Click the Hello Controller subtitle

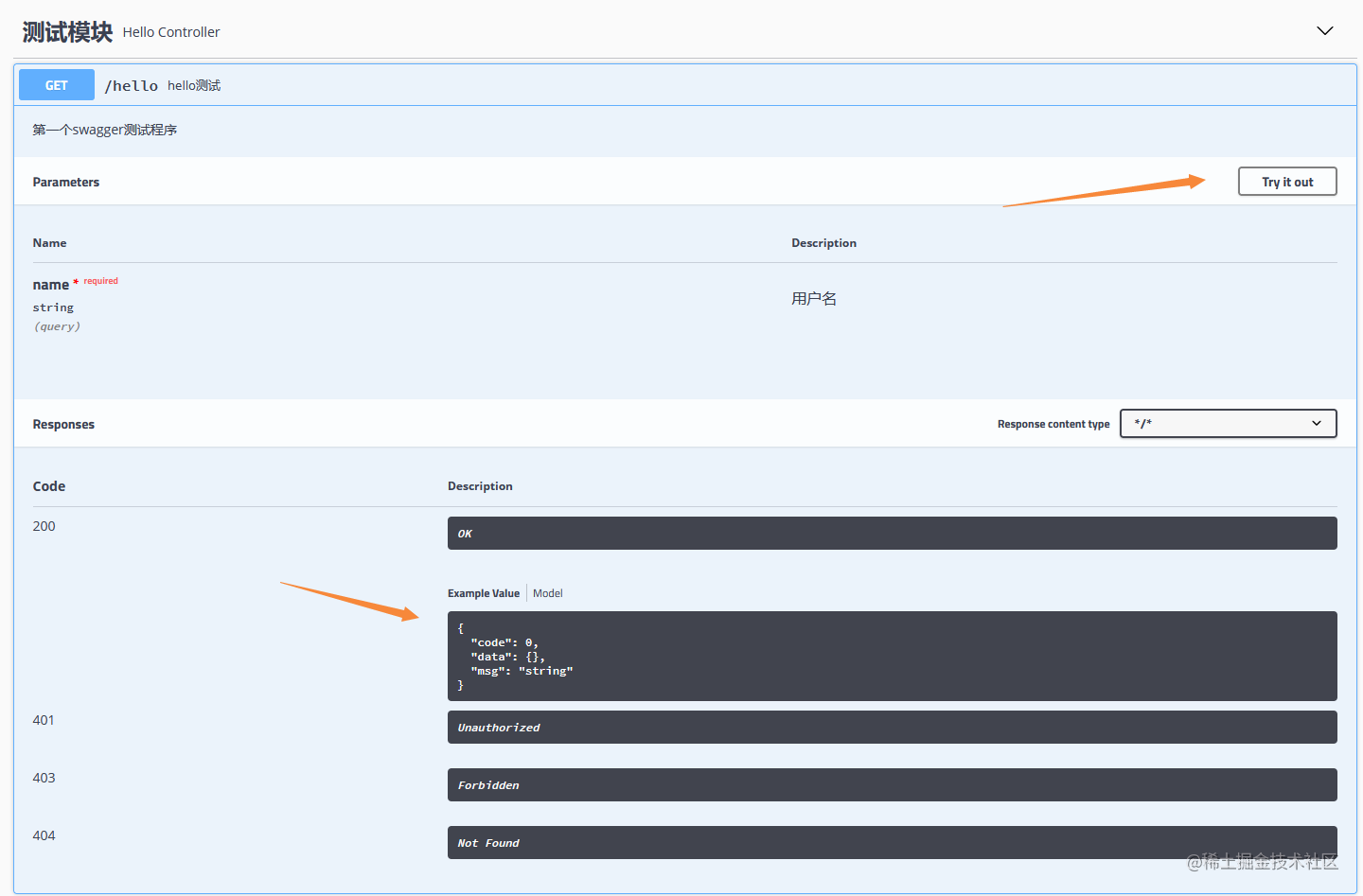click(x=171, y=32)
